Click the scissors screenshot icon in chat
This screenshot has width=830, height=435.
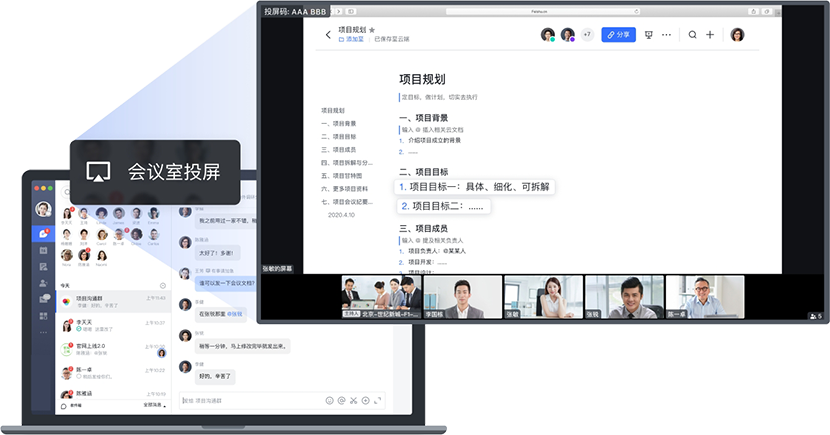click(353, 401)
